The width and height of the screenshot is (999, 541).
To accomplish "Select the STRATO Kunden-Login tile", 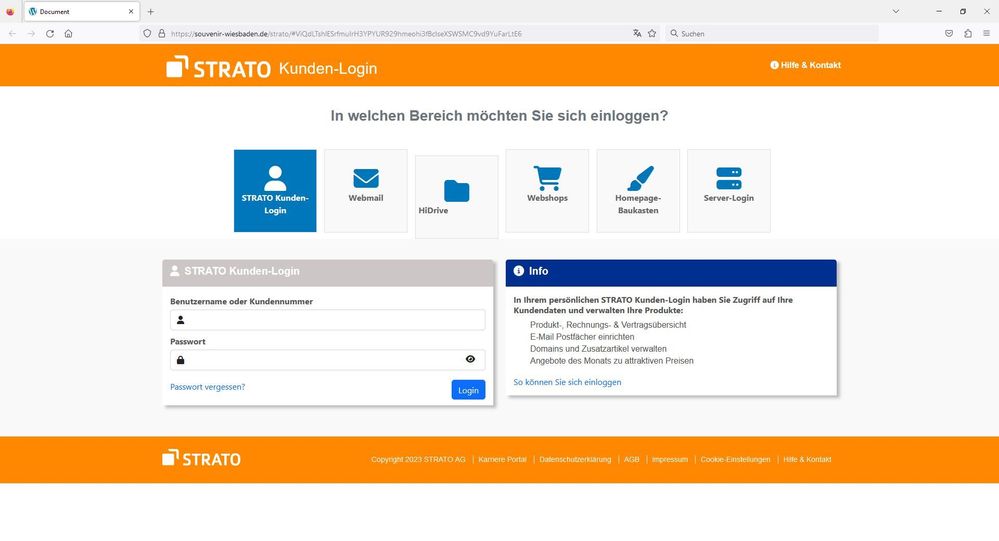I will (x=275, y=190).
